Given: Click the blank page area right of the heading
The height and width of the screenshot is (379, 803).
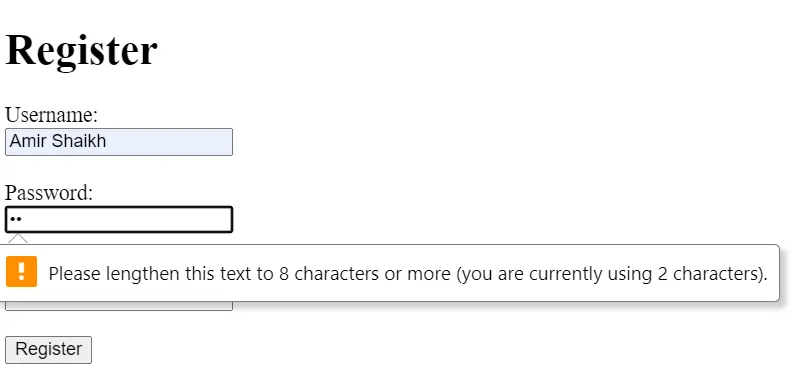Looking at the screenshot, I should pos(476,50).
